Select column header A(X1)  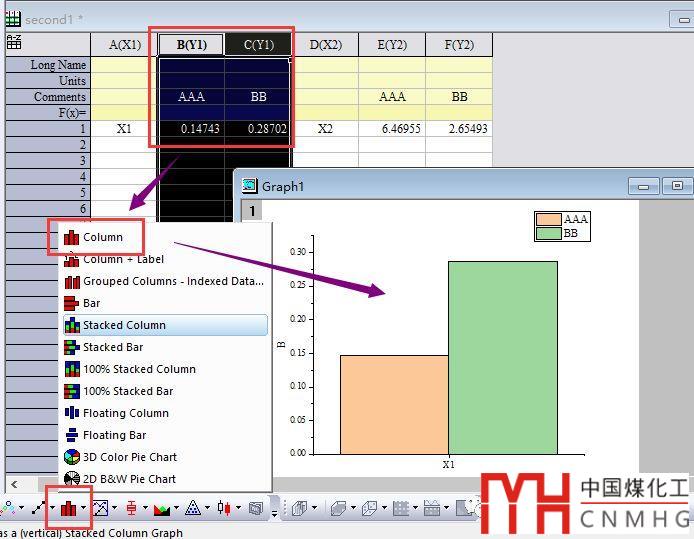[x=125, y=45]
